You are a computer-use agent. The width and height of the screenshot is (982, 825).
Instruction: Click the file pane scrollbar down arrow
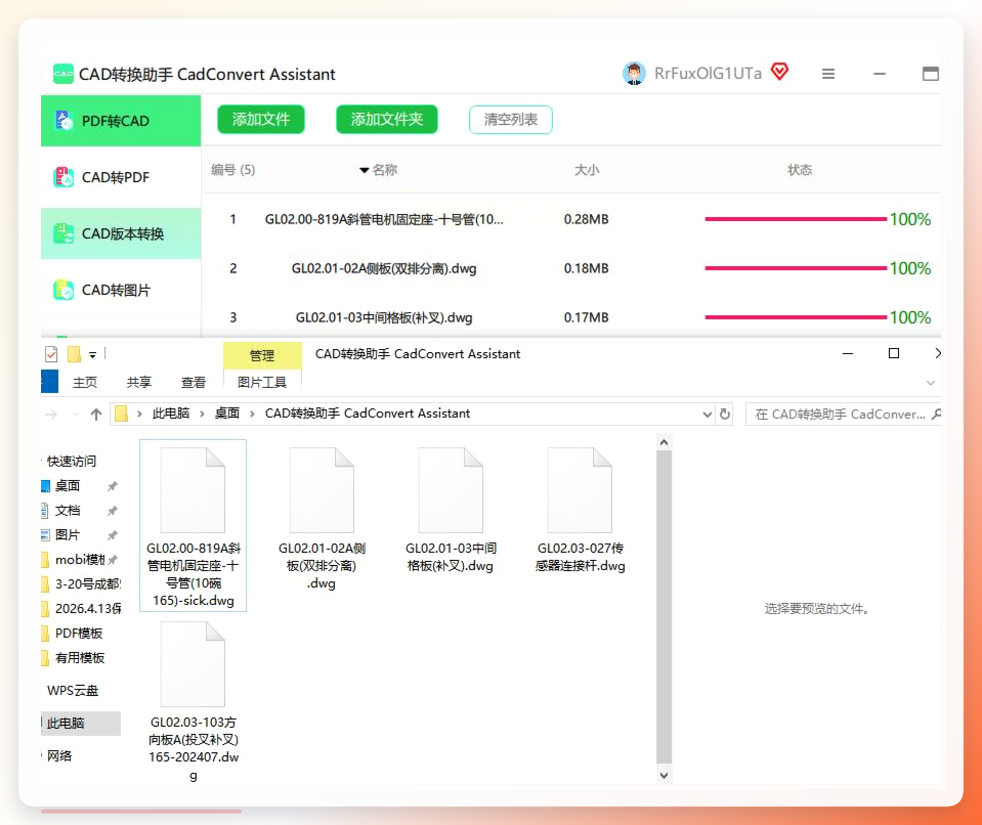click(x=664, y=776)
